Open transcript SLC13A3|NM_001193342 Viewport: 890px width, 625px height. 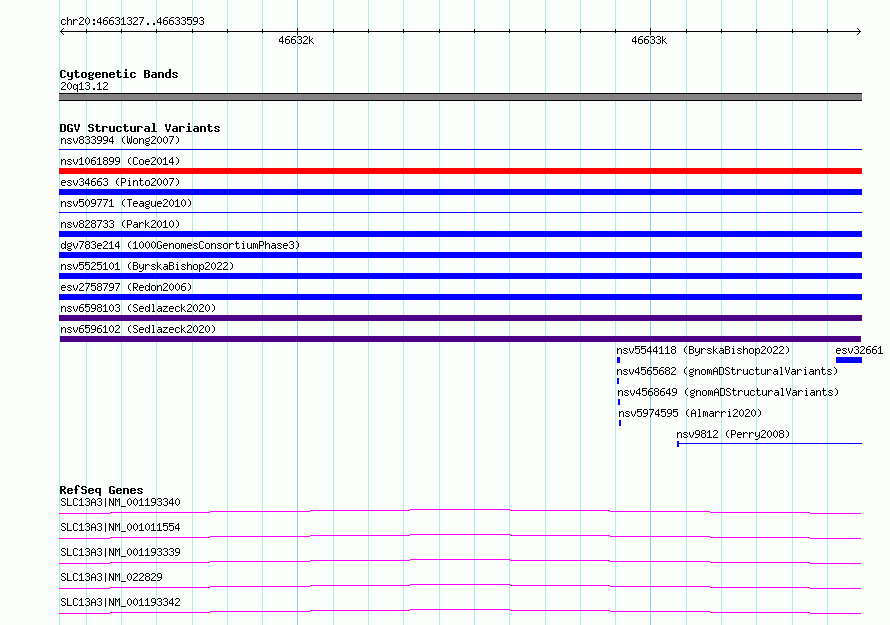point(120,602)
